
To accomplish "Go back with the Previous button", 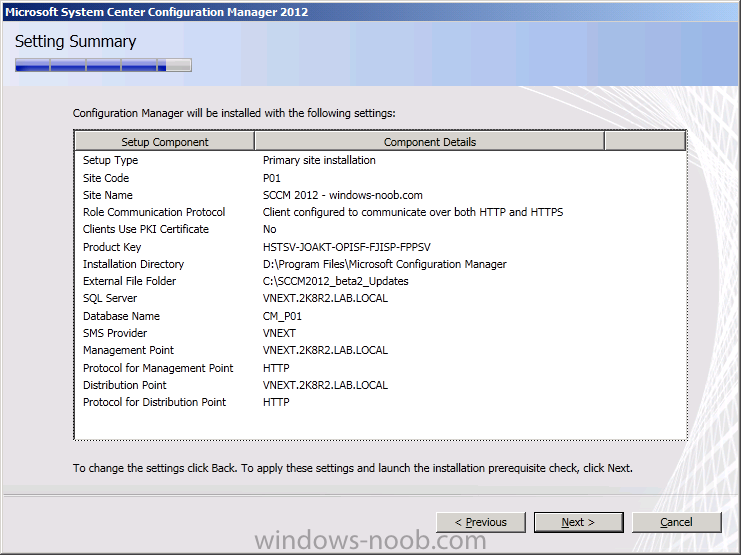I will (481, 522).
